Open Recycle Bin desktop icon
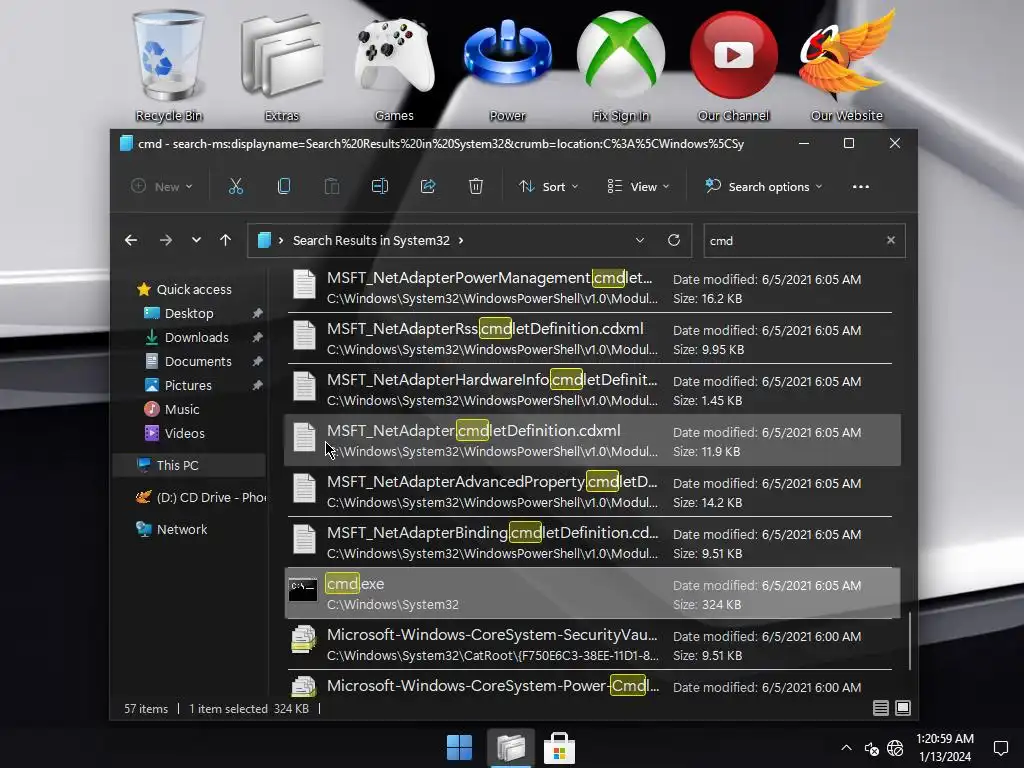This screenshot has height=768, width=1024. click(x=168, y=65)
